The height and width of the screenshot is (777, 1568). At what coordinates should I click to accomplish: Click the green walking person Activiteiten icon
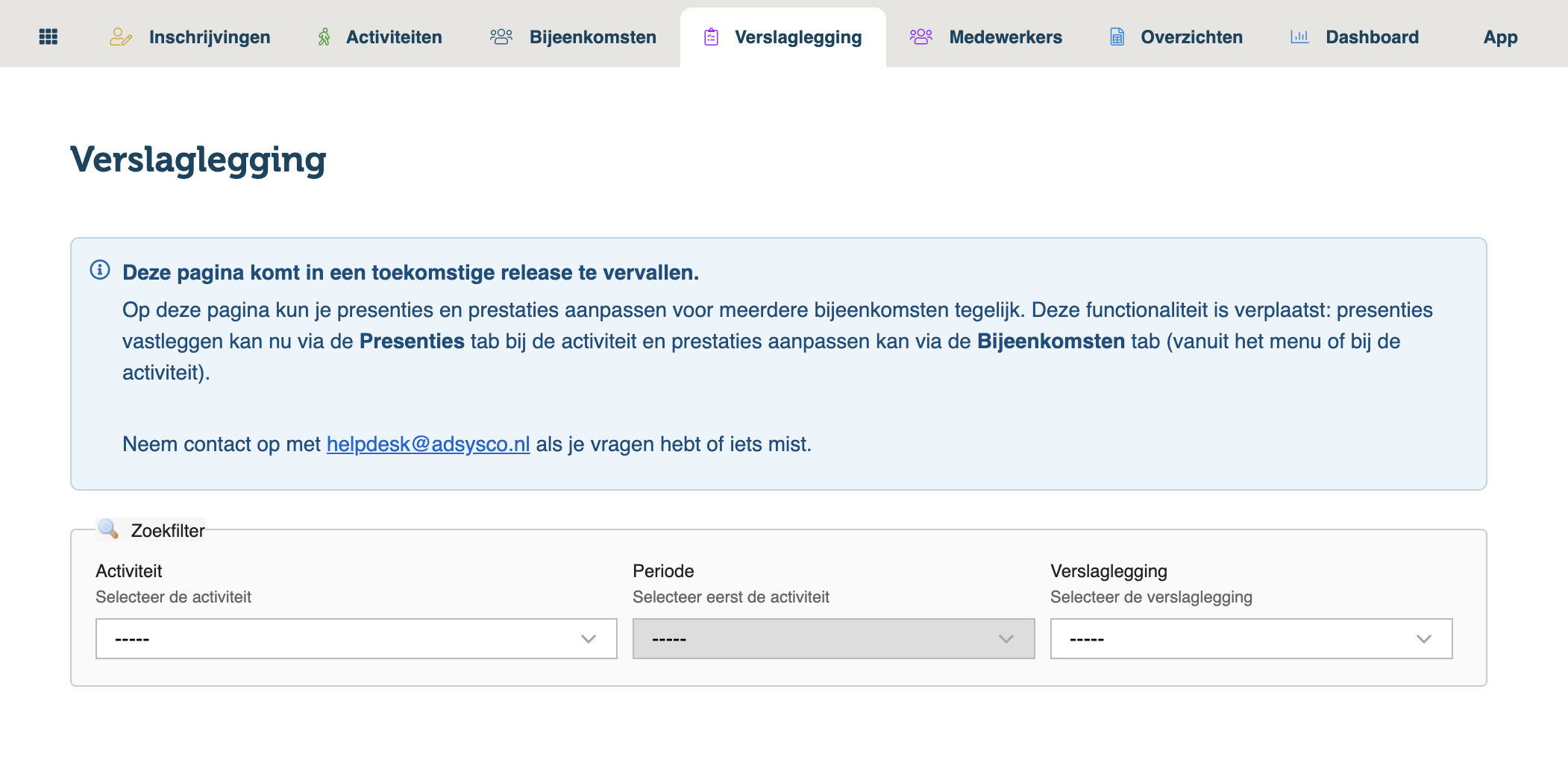click(324, 37)
